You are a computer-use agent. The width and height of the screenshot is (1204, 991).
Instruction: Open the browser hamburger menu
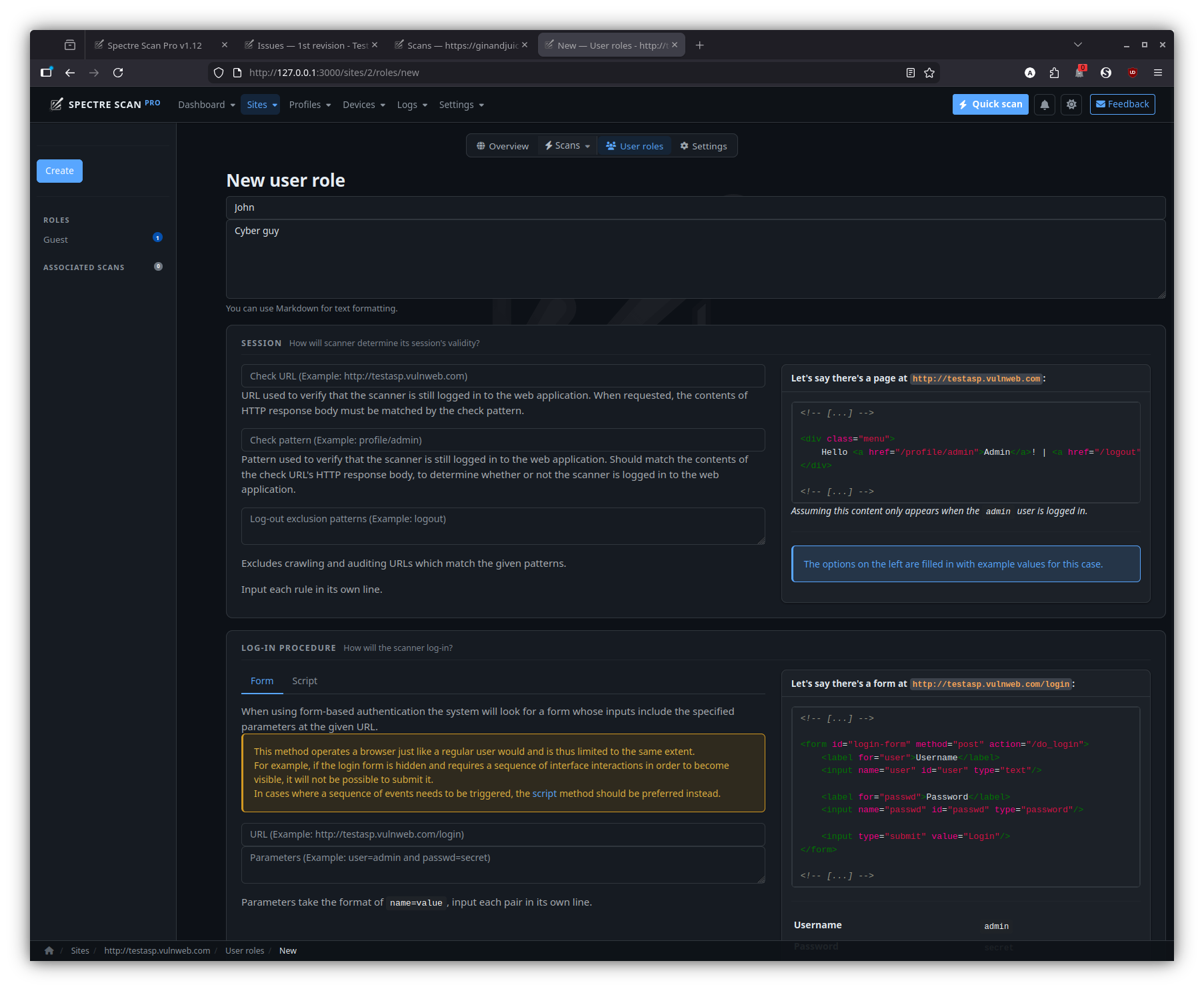pos(1158,73)
